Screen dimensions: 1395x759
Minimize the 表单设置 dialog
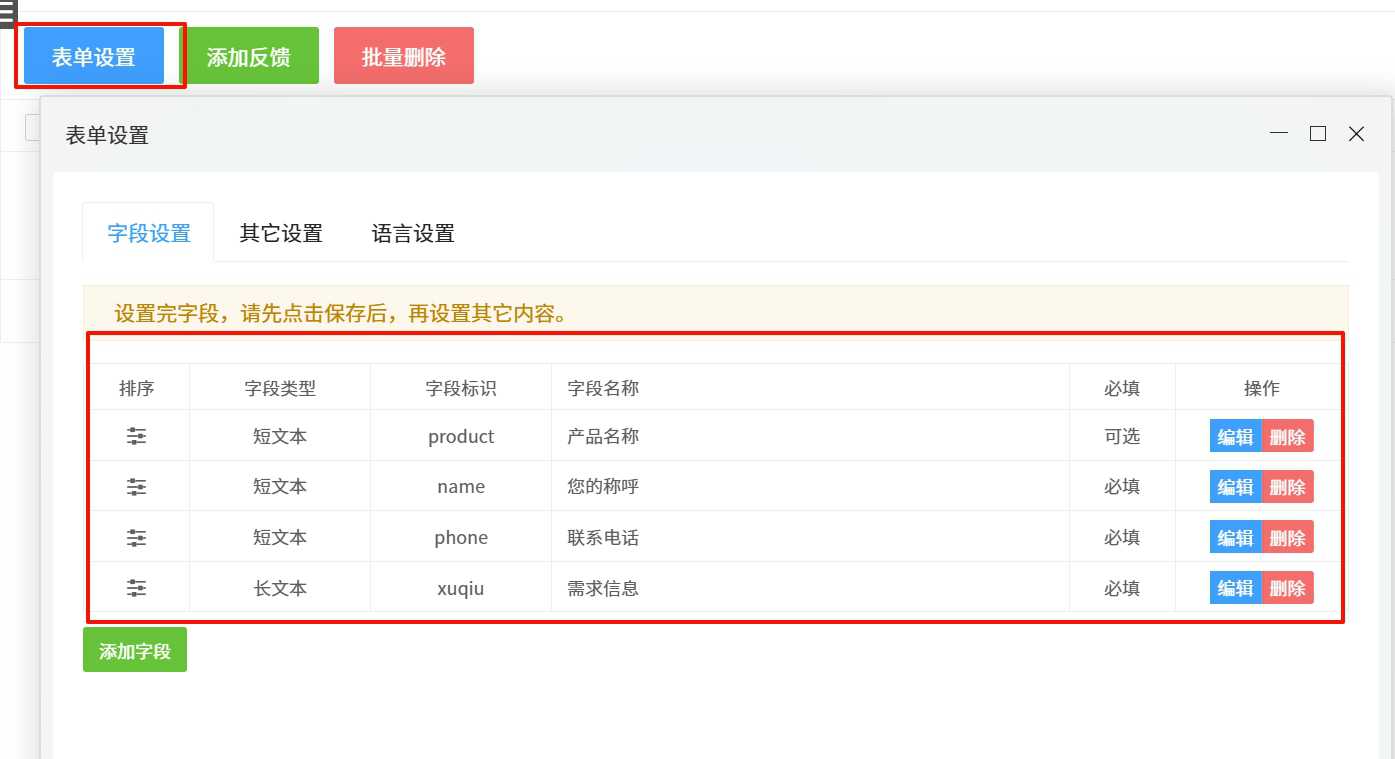[x=1279, y=133]
